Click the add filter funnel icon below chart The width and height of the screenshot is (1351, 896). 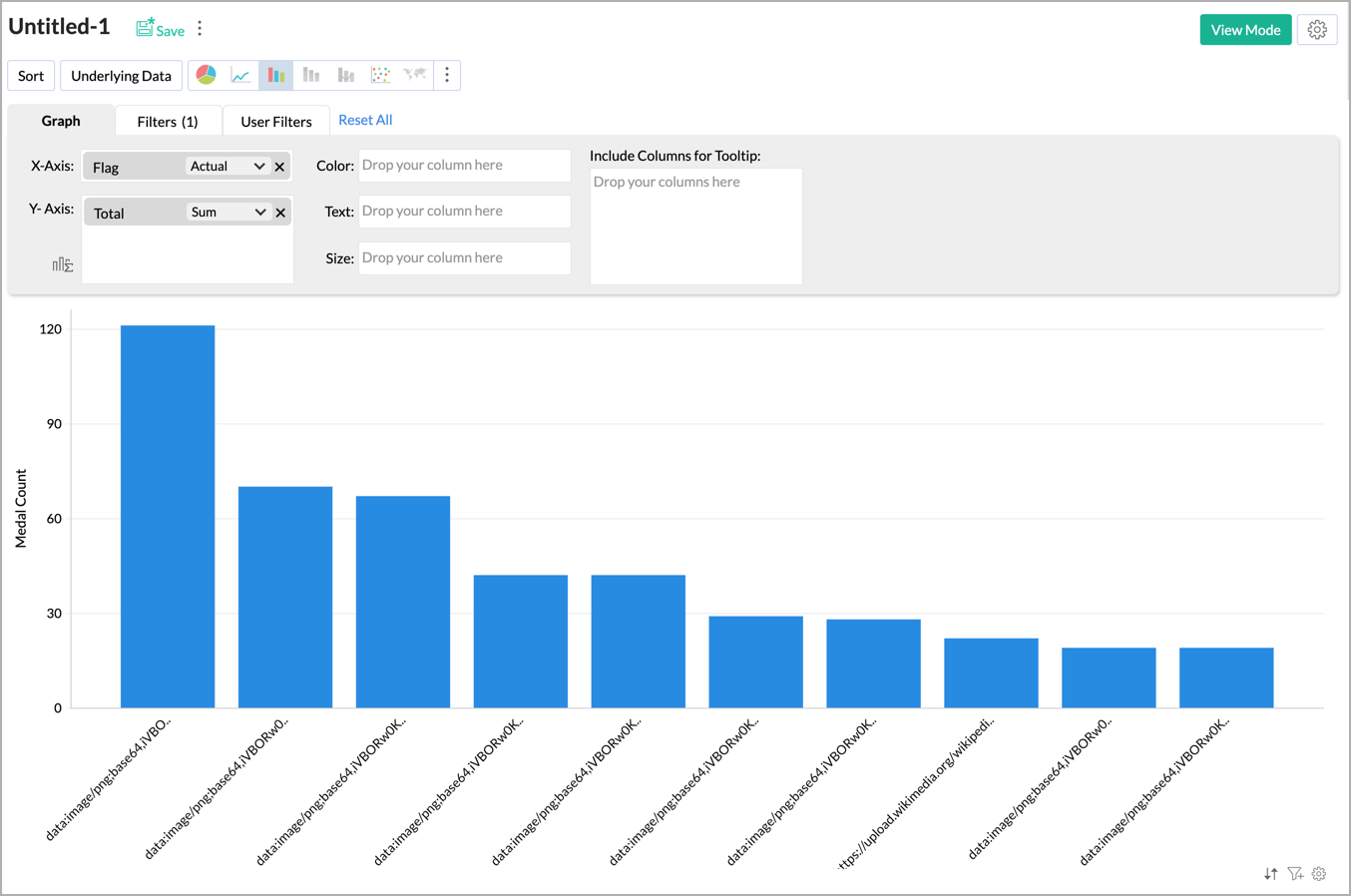pyautogui.click(x=1295, y=874)
